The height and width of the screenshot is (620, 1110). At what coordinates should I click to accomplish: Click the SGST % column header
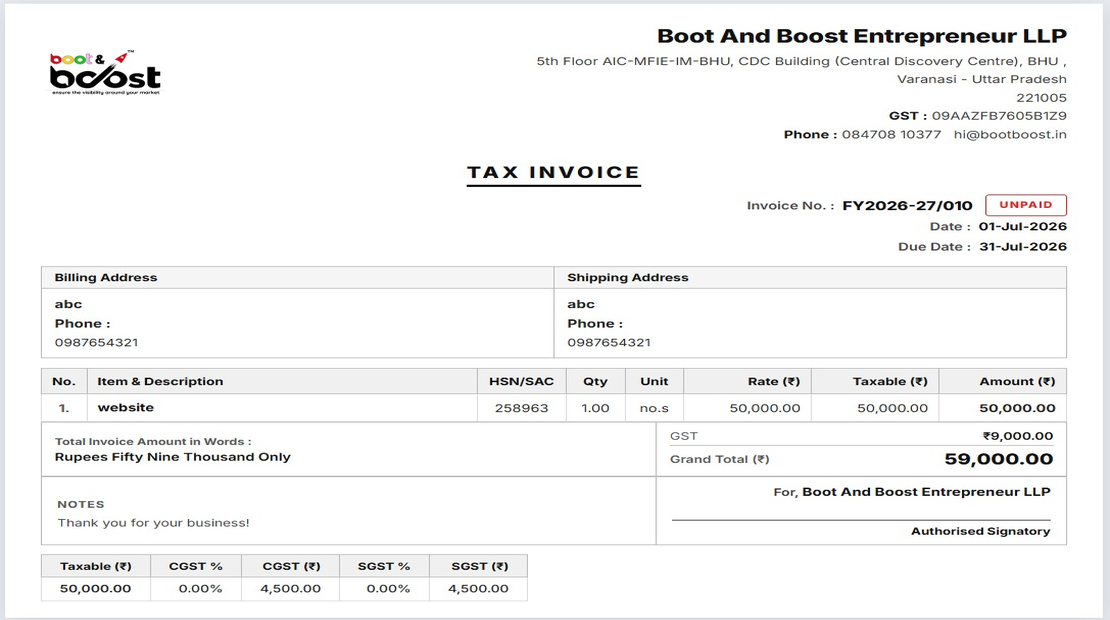pos(384,567)
